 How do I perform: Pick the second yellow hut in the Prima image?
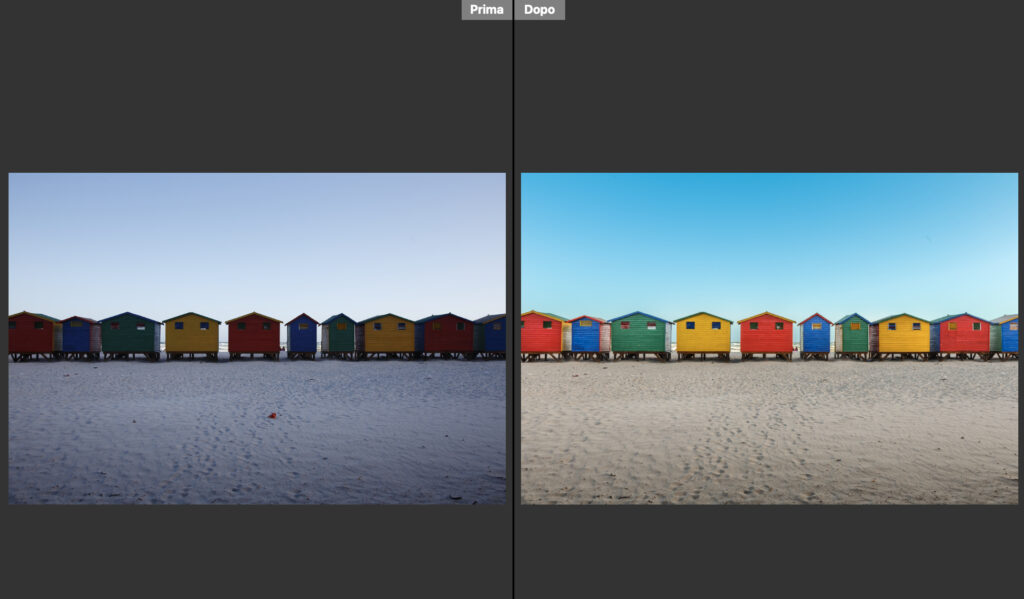coord(388,335)
